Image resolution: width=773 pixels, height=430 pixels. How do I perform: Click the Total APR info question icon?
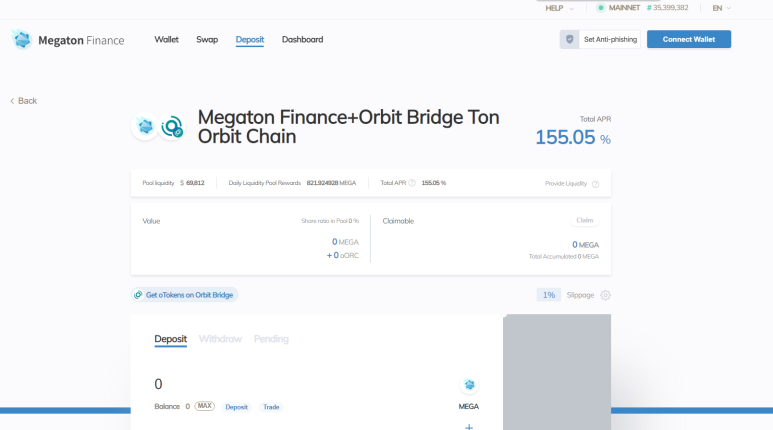pos(412,183)
